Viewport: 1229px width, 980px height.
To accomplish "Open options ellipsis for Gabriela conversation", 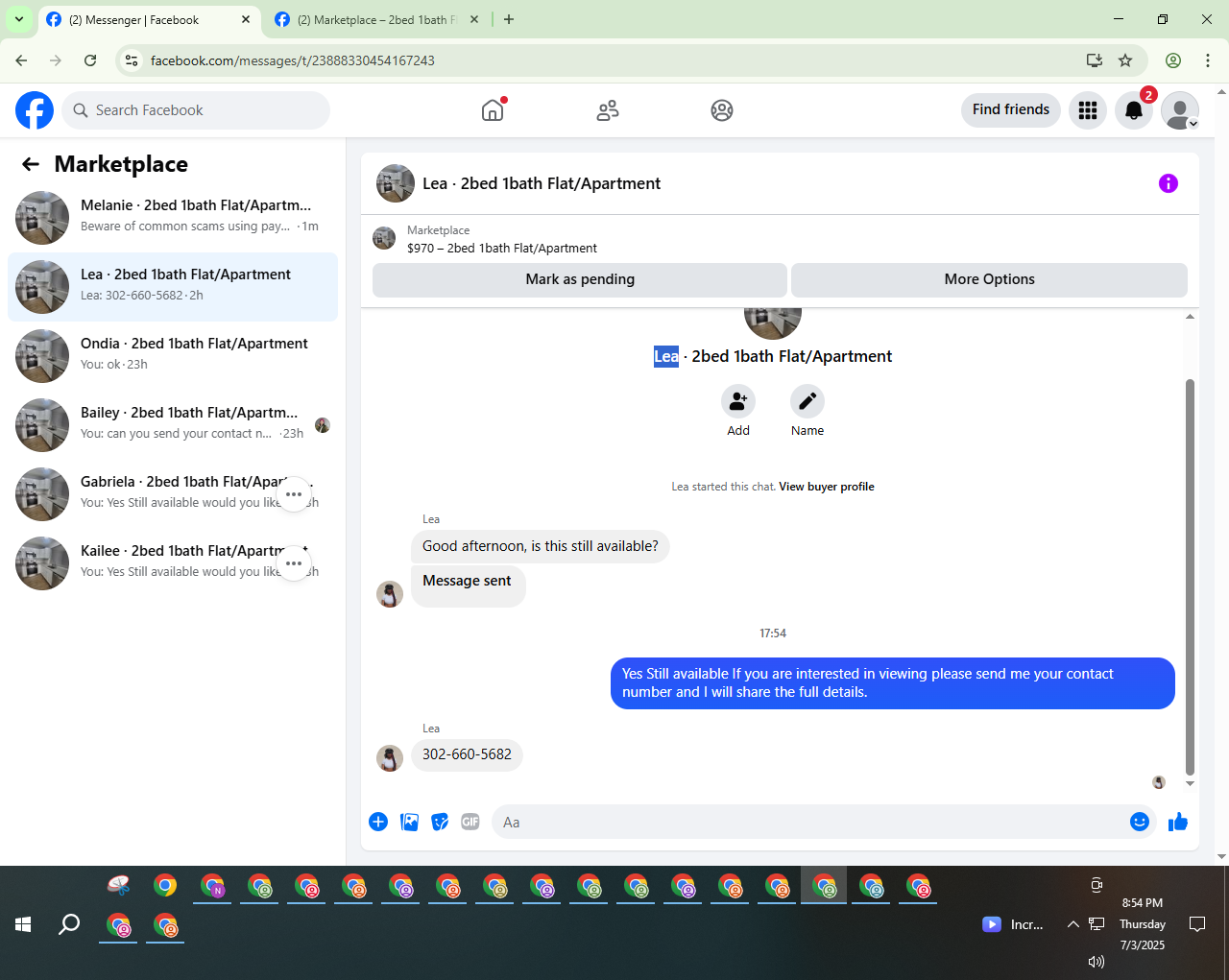I will (294, 494).
